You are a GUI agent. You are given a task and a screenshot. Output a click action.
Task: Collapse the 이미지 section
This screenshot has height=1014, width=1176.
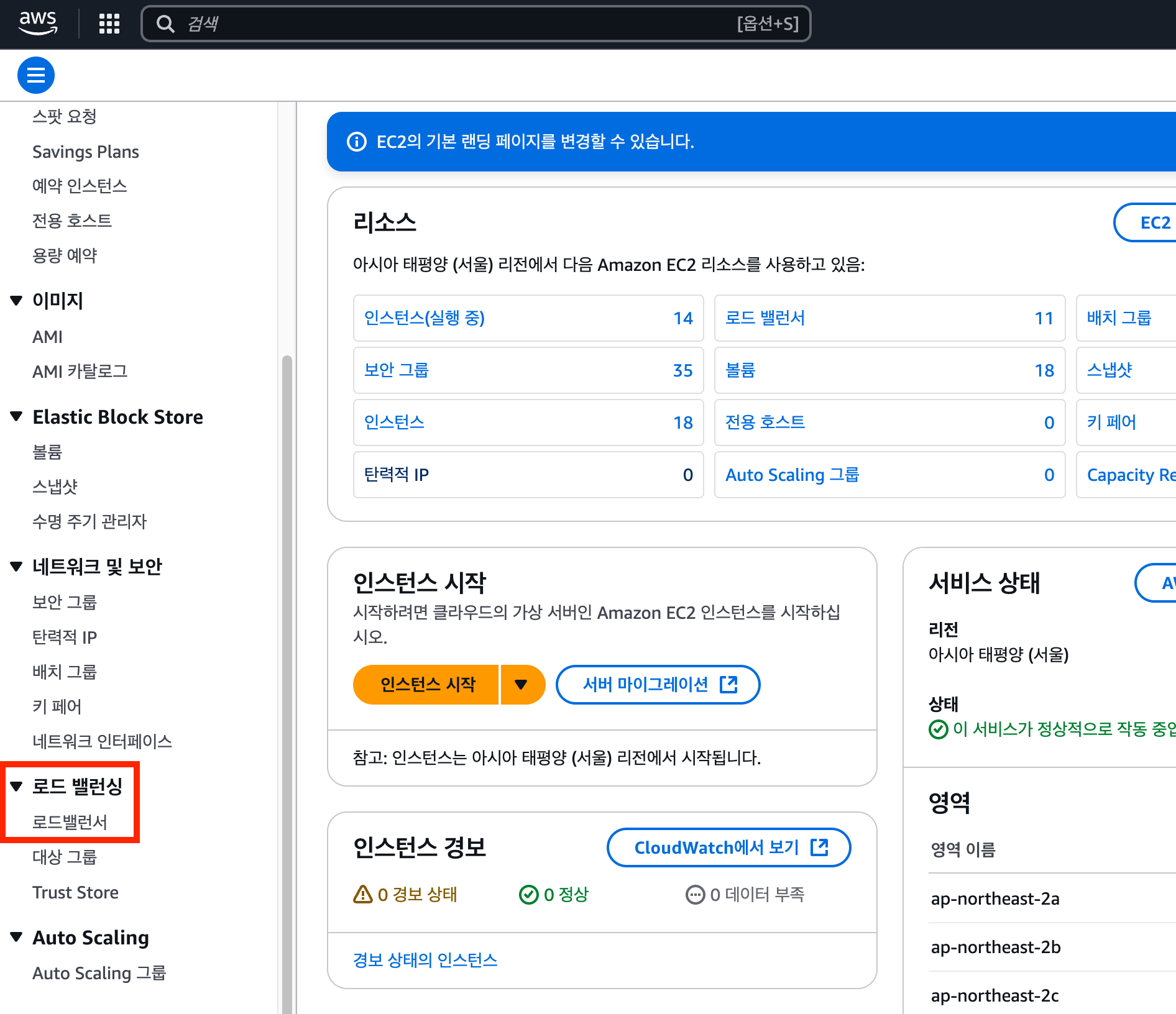(x=17, y=301)
